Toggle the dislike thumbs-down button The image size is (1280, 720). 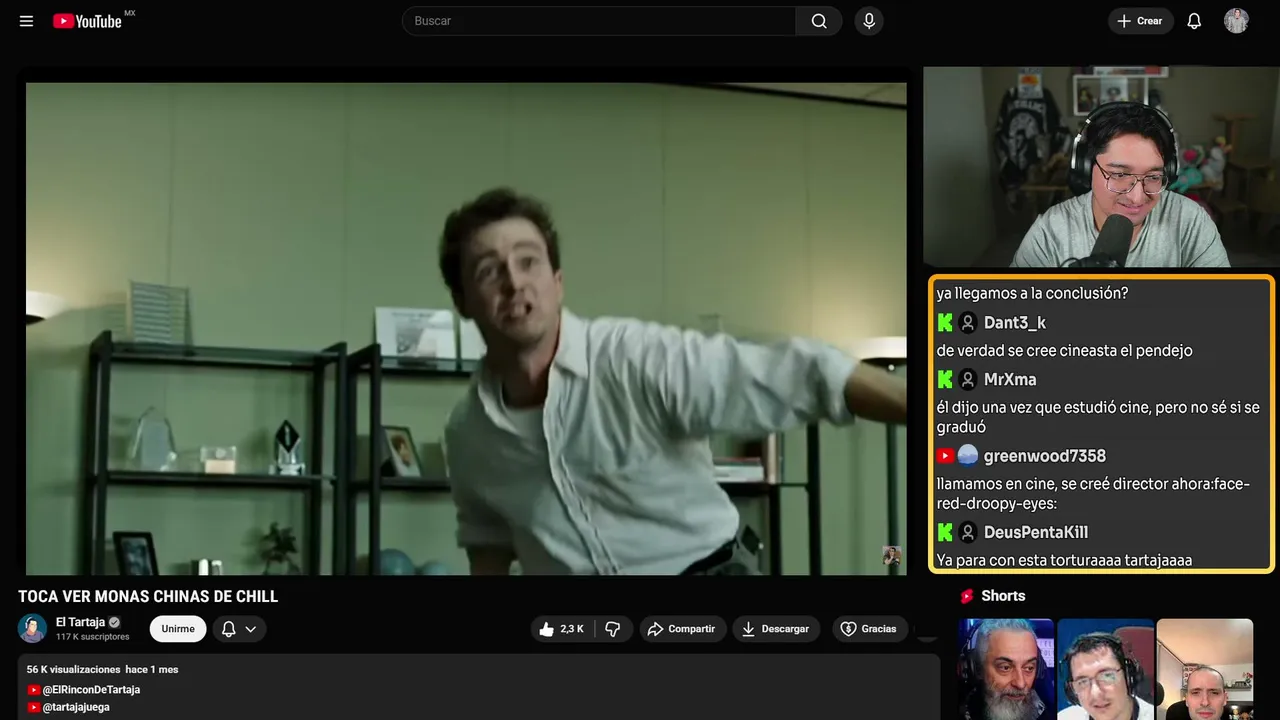[614, 629]
